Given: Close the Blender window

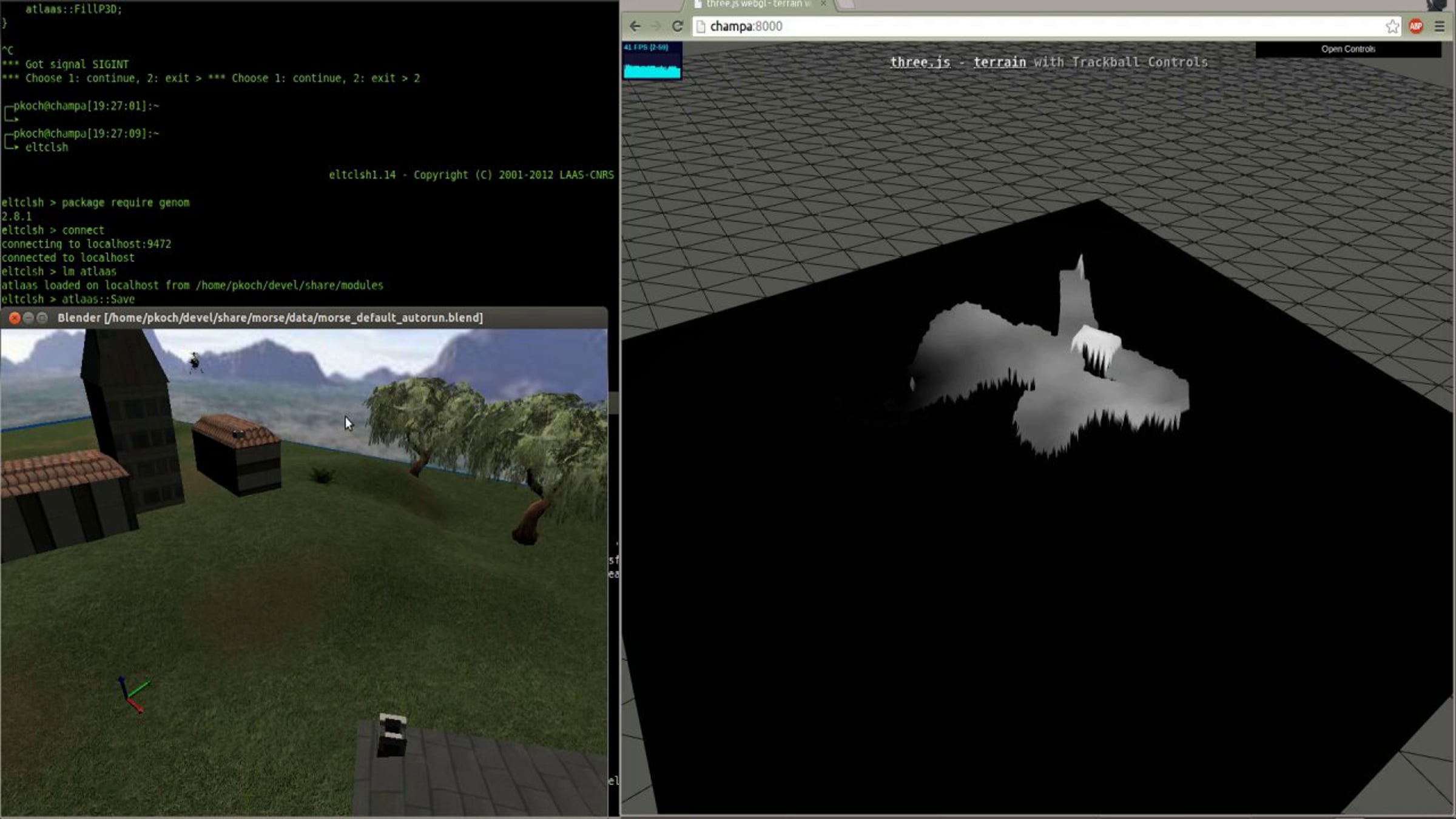Looking at the screenshot, I should tap(15, 318).
